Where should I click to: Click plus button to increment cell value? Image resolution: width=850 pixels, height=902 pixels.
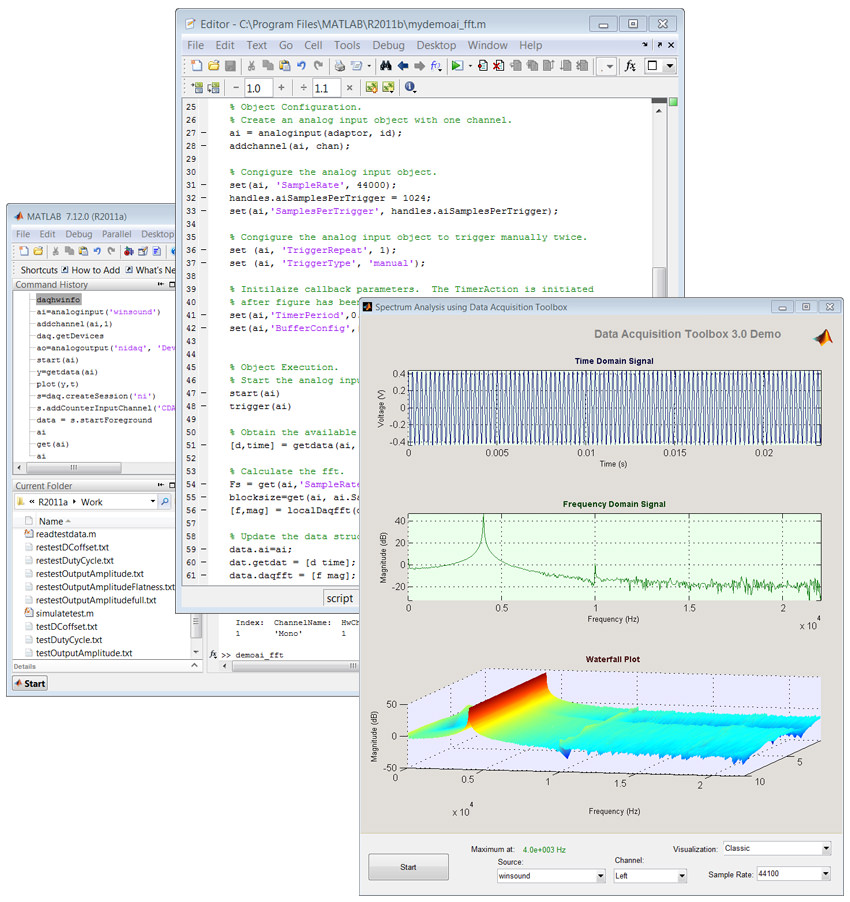pyautogui.click(x=281, y=87)
